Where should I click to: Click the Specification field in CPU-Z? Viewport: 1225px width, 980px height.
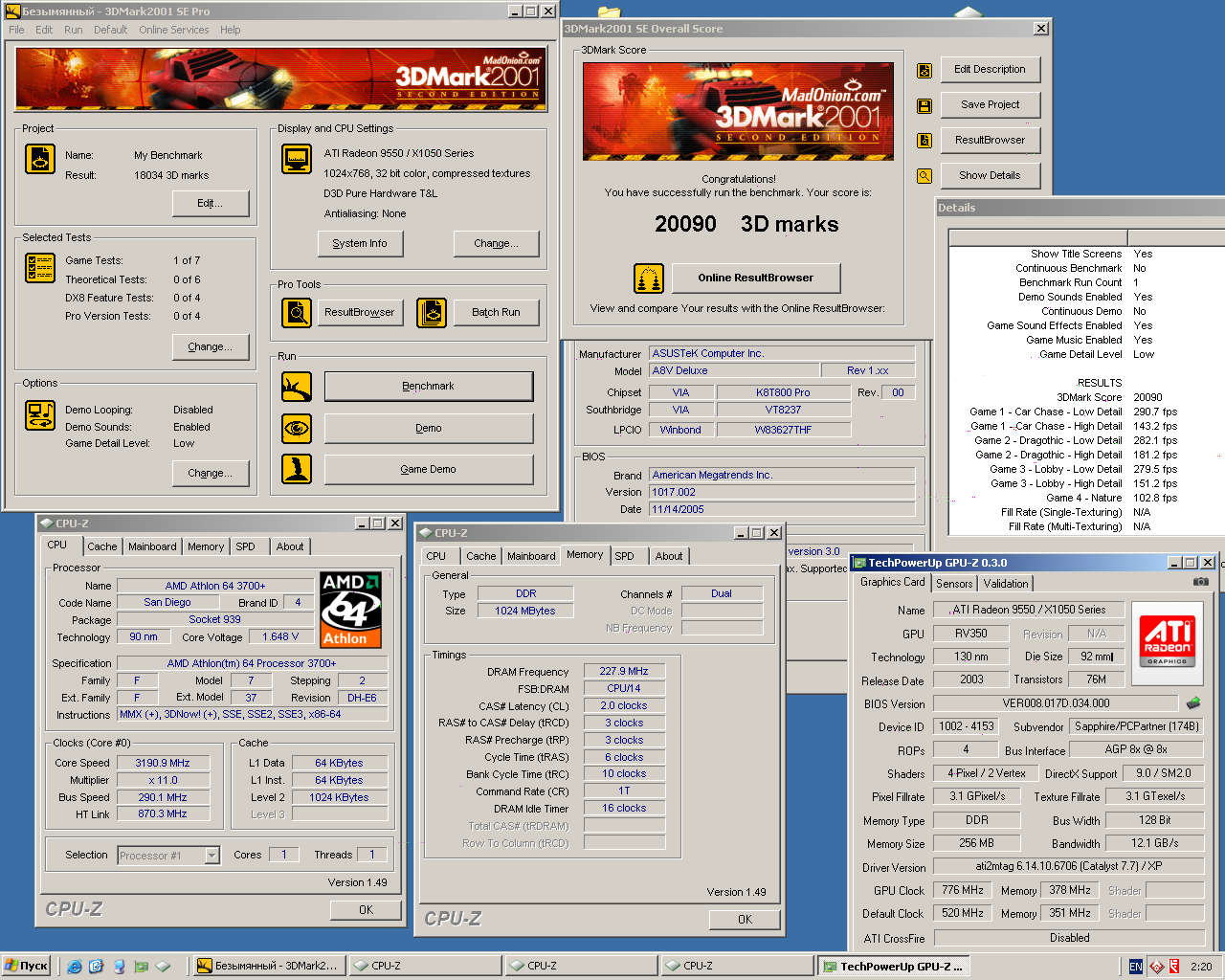pos(252,663)
